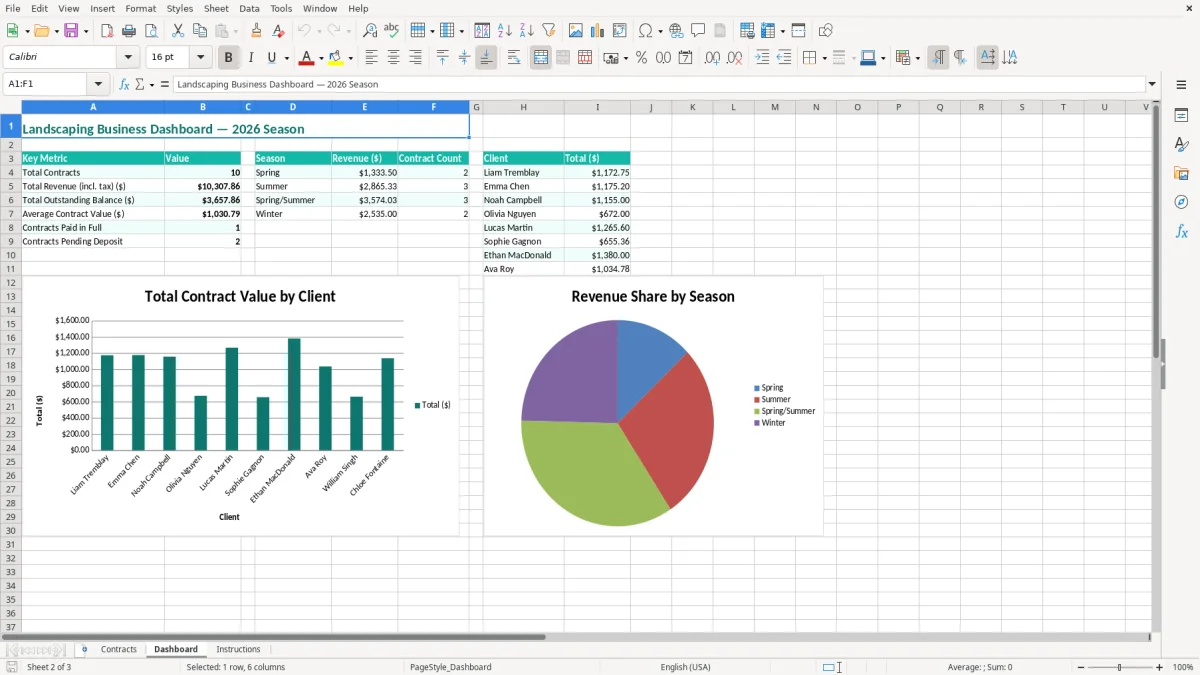The height and width of the screenshot is (675, 1200).
Task: Open the Font Size dropdown arrow
Action: pyautogui.click(x=200, y=58)
